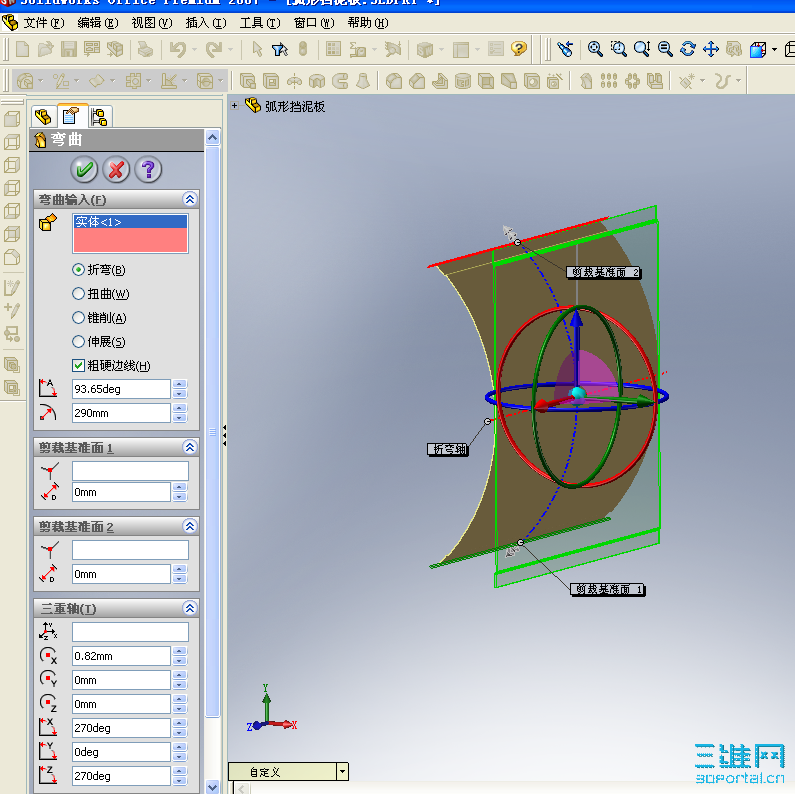
Task: Collapse the 弯曲输入(F) section
Action: tap(190, 199)
